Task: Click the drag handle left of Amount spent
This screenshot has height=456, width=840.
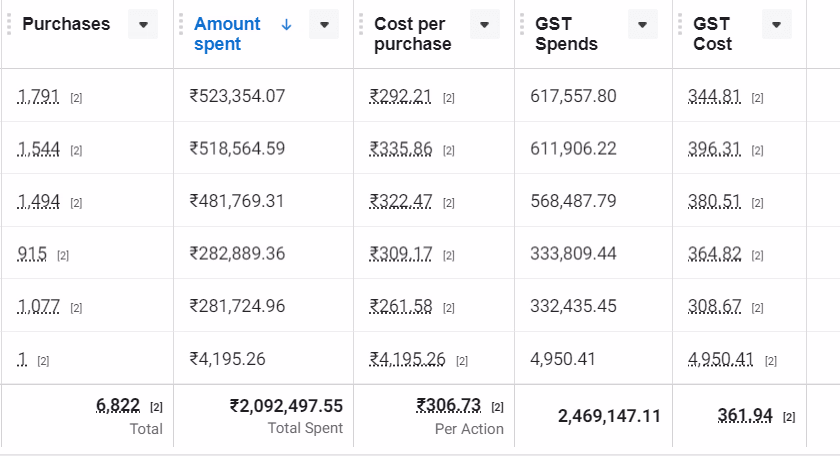Action: tap(182, 24)
